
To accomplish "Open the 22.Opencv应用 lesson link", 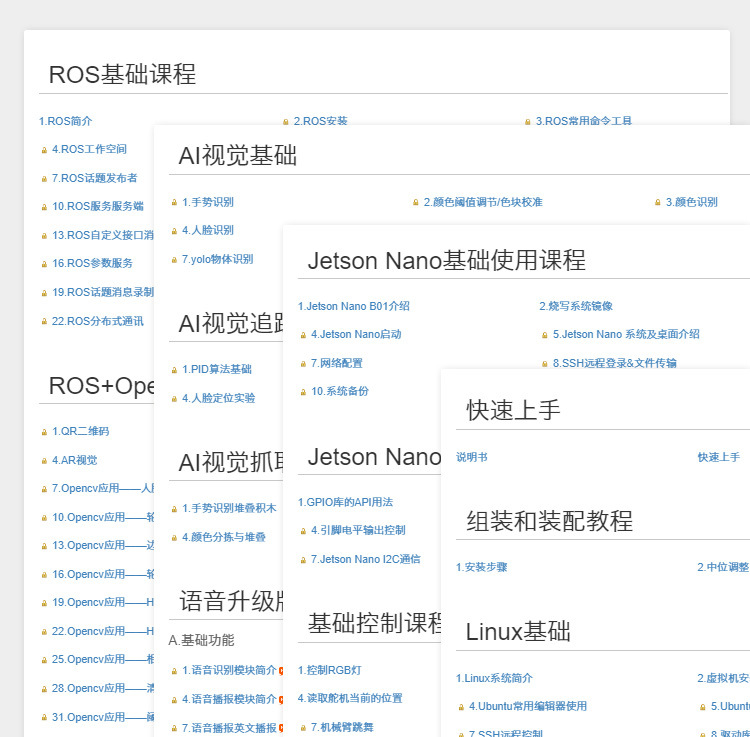I will [103, 631].
